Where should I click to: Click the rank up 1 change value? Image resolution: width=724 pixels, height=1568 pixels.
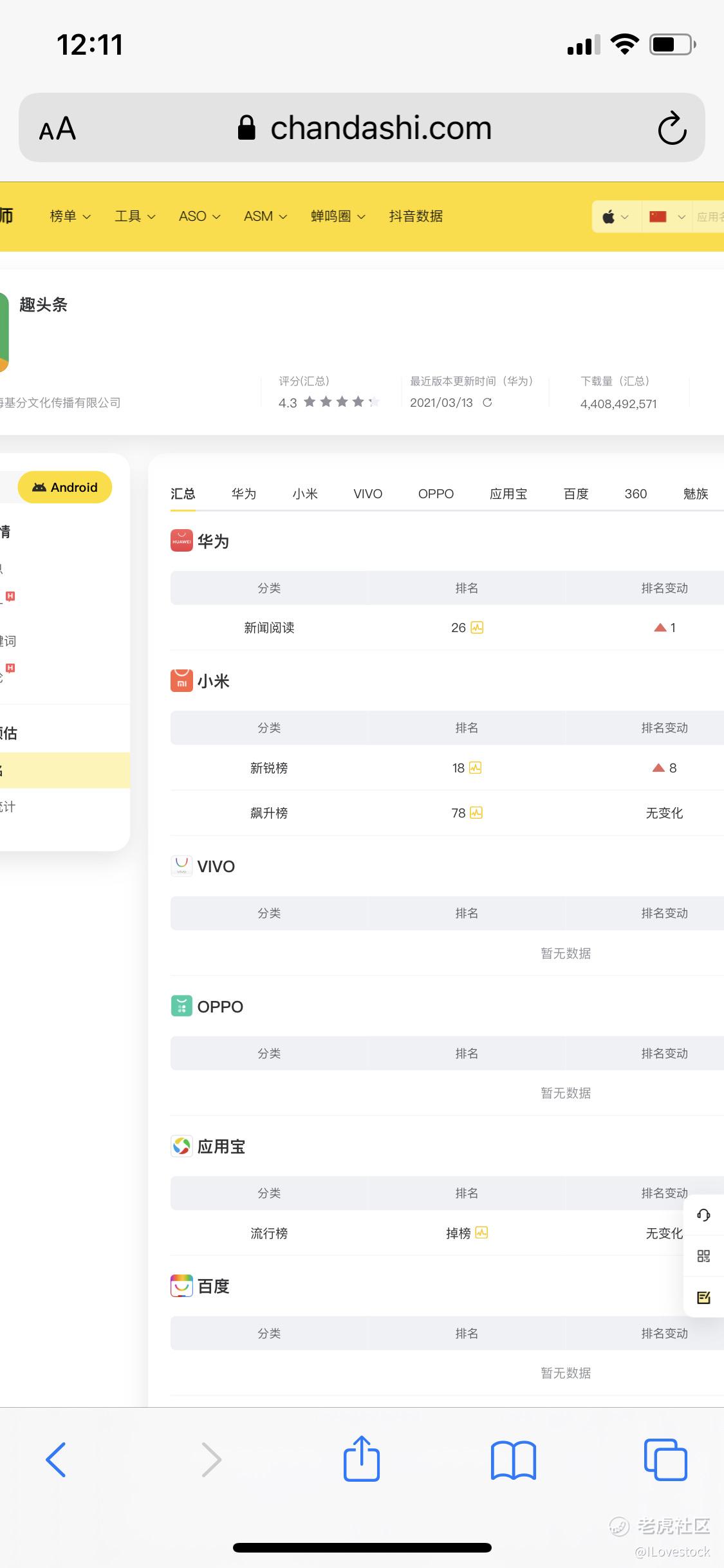665,628
